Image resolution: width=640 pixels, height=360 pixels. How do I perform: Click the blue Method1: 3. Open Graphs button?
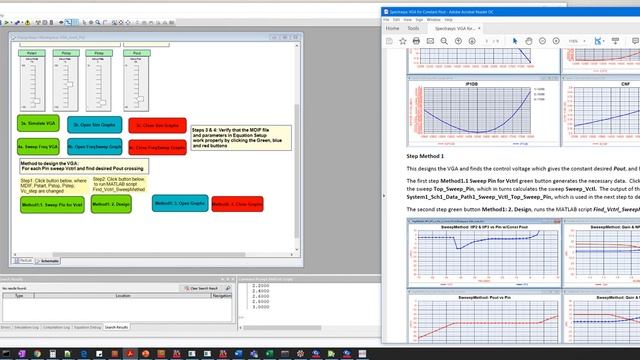180,203
